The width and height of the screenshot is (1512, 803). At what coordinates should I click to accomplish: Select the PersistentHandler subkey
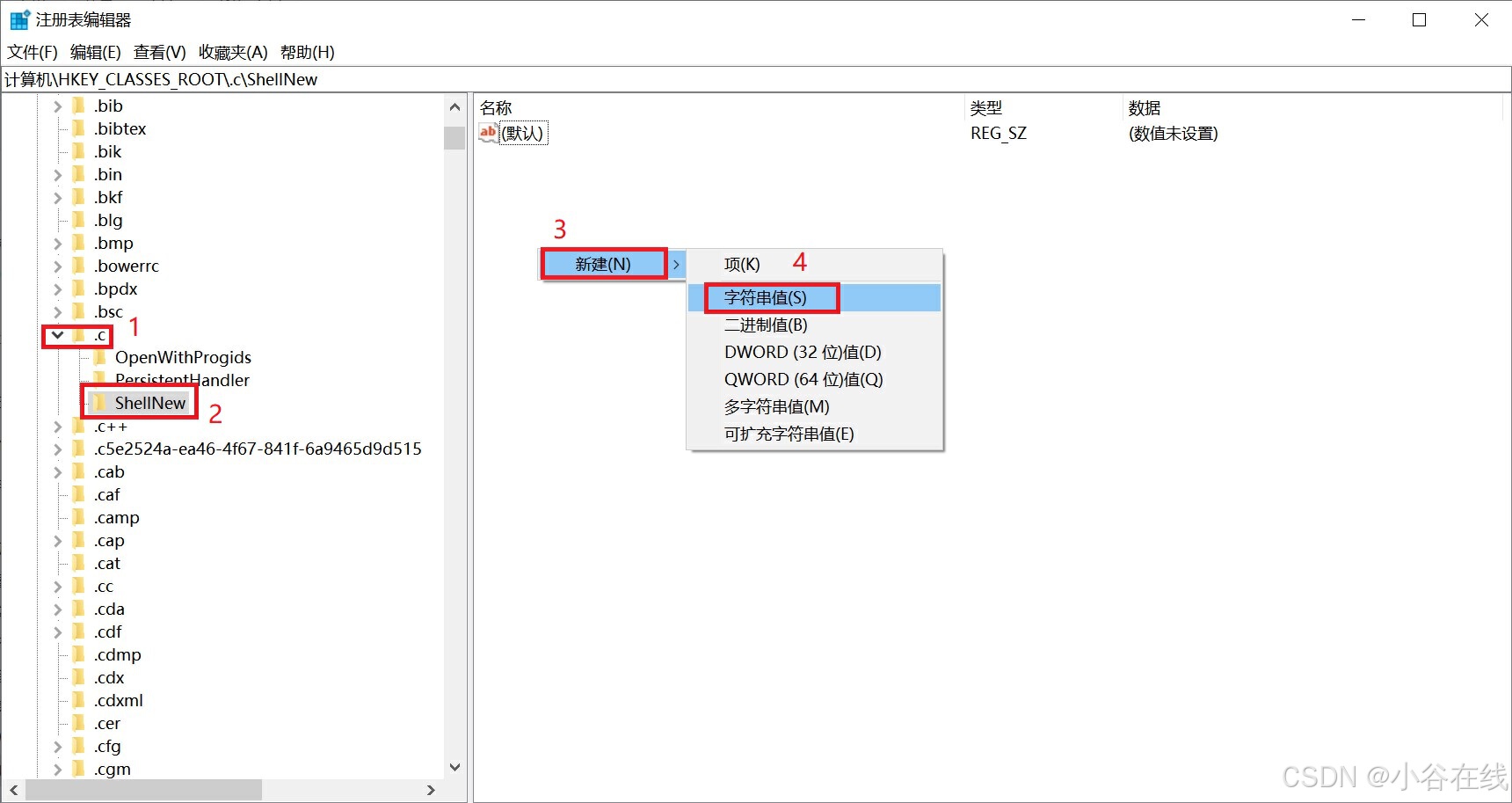[182, 380]
